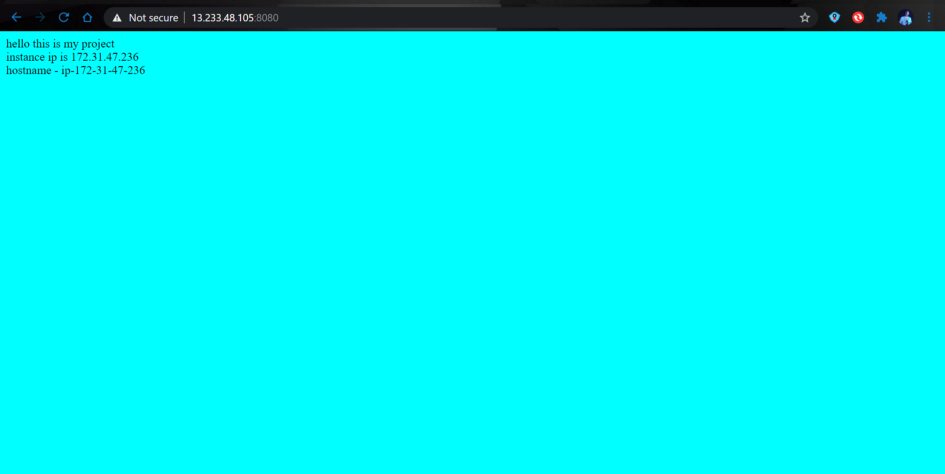The width and height of the screenshot is (945, 474).
Task: Click the forward navigation arrow
Action: point(40,17)
